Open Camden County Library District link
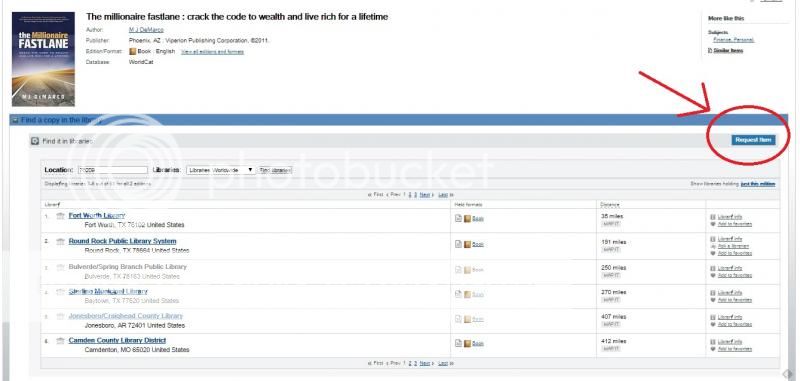This screenshot has width=800, height=381. [x=117, y=340]
